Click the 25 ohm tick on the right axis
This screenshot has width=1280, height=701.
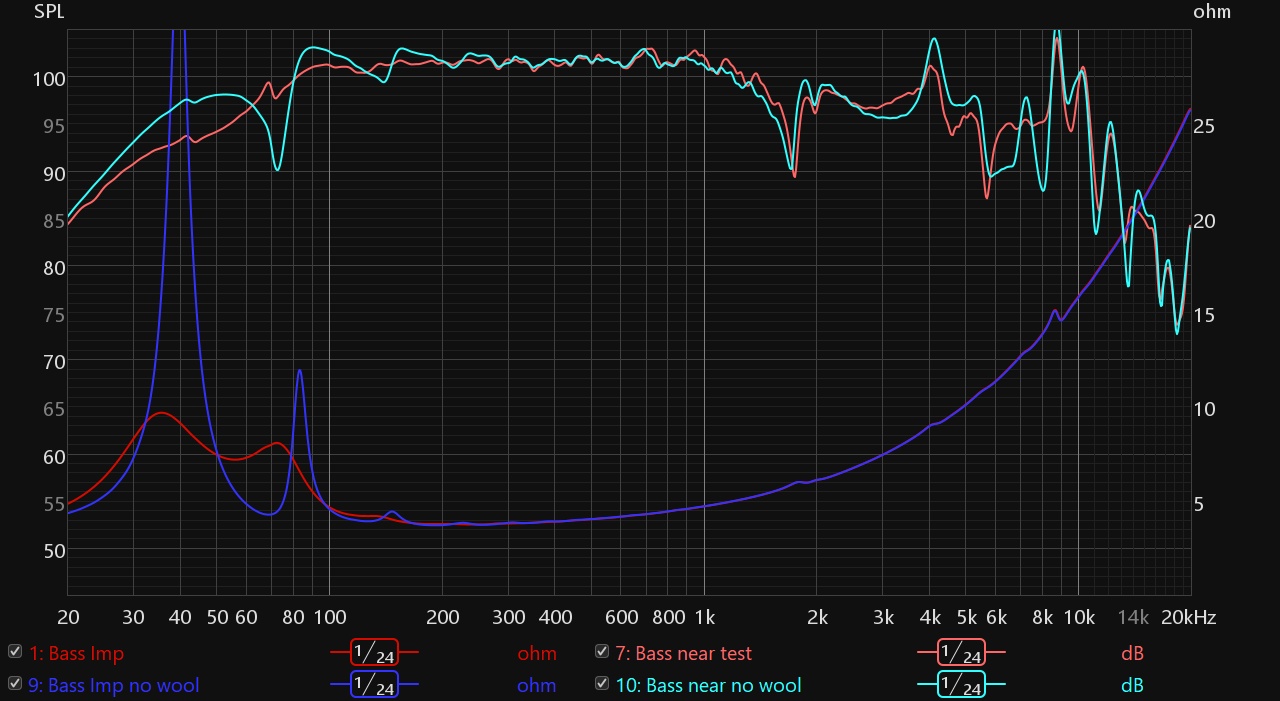1204,126
